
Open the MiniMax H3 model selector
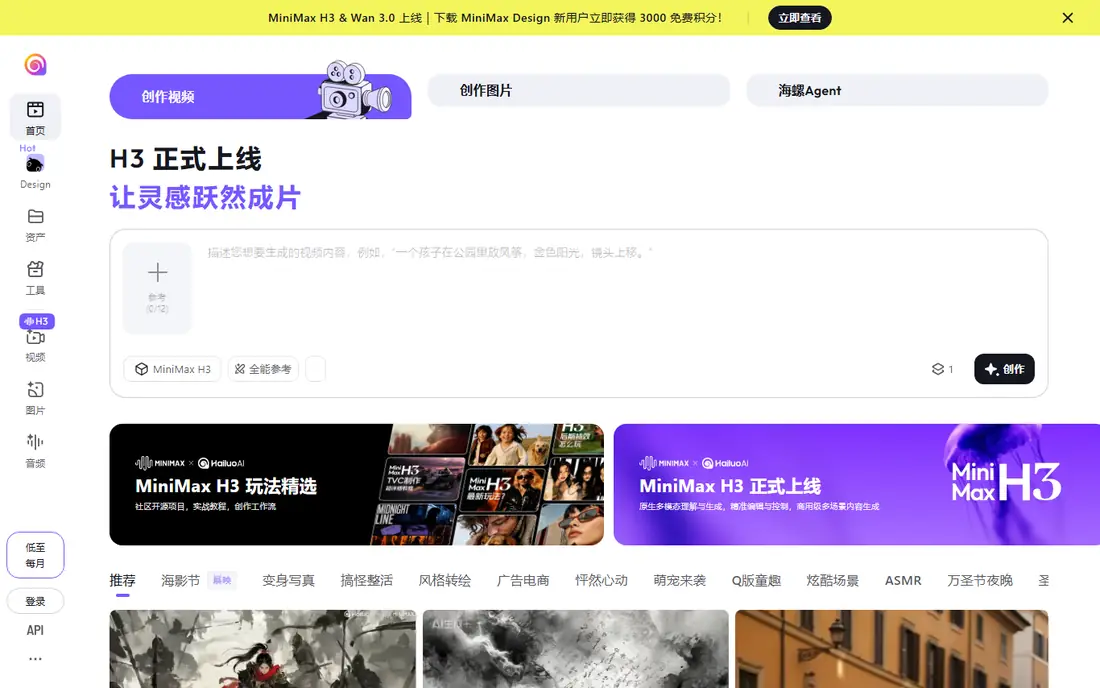[173, 369]
